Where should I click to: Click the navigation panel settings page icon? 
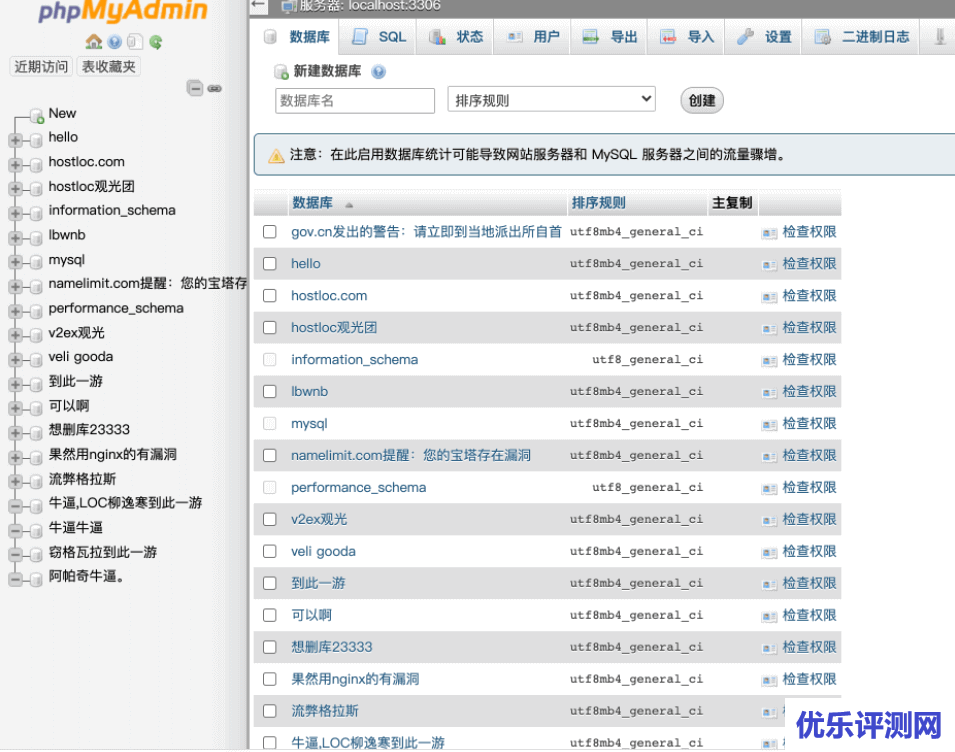coord(135,41)
